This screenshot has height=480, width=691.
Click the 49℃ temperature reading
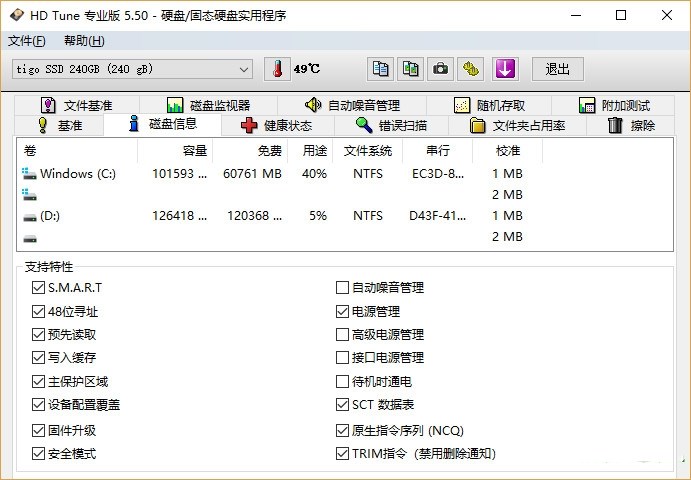click(x=307, y=69)
